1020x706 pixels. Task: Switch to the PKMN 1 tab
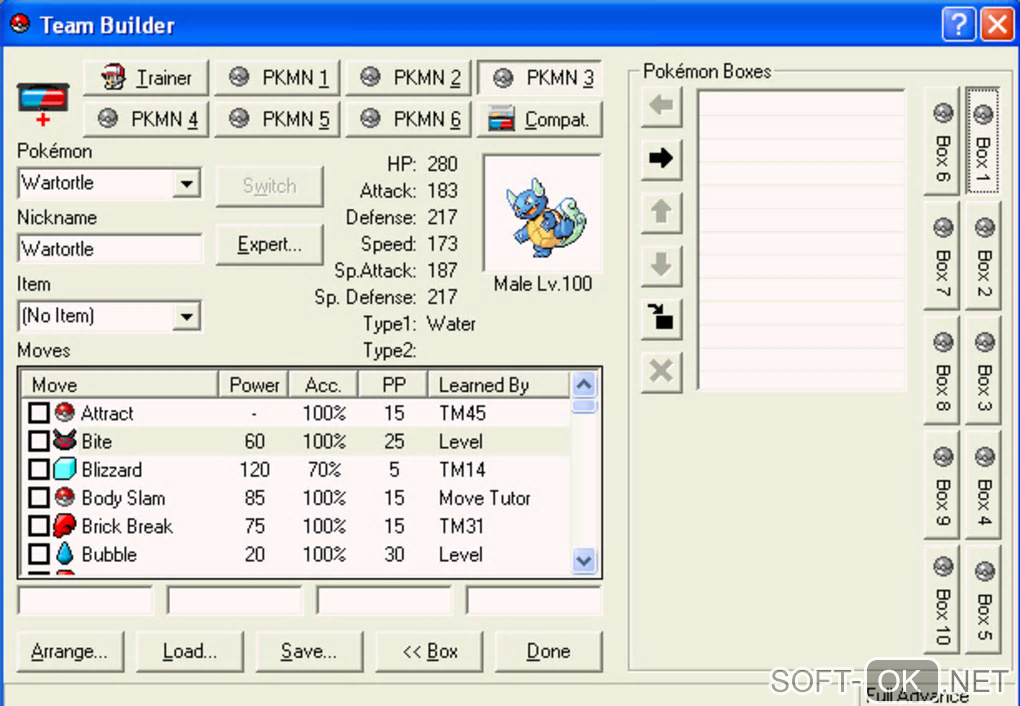(277, 78)
